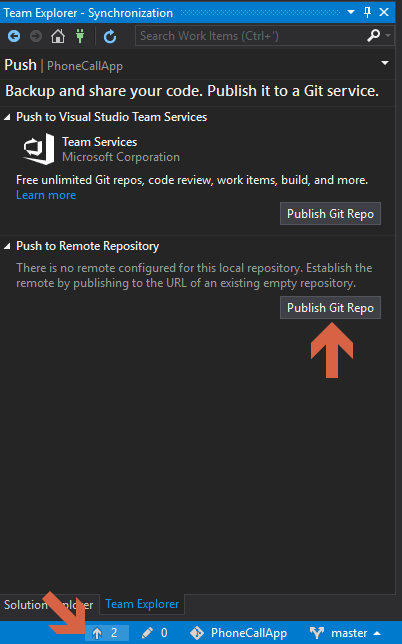The width and height of the screenshot is (402, 644).
Task: Click the pencil pending changes indicator
Action: click(154, 633)
